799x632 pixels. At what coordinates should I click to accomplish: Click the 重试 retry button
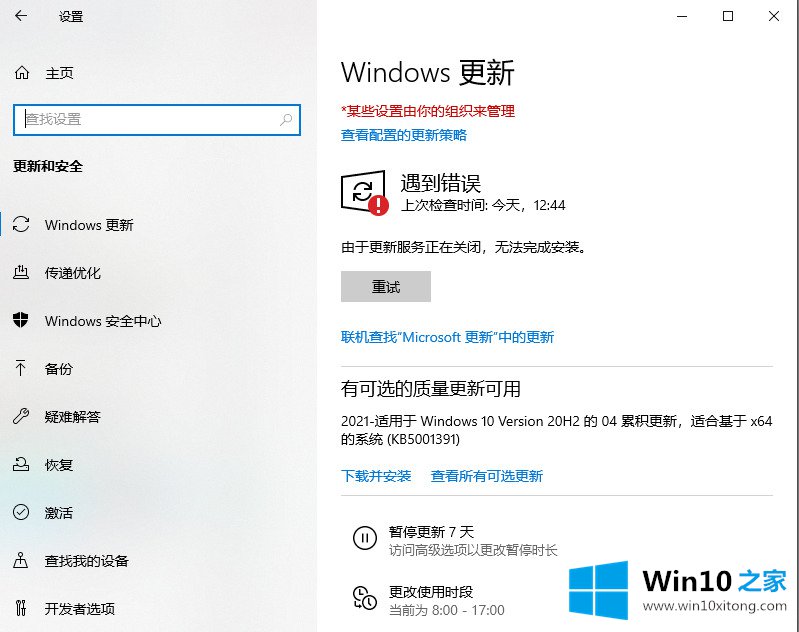(386, 286)
